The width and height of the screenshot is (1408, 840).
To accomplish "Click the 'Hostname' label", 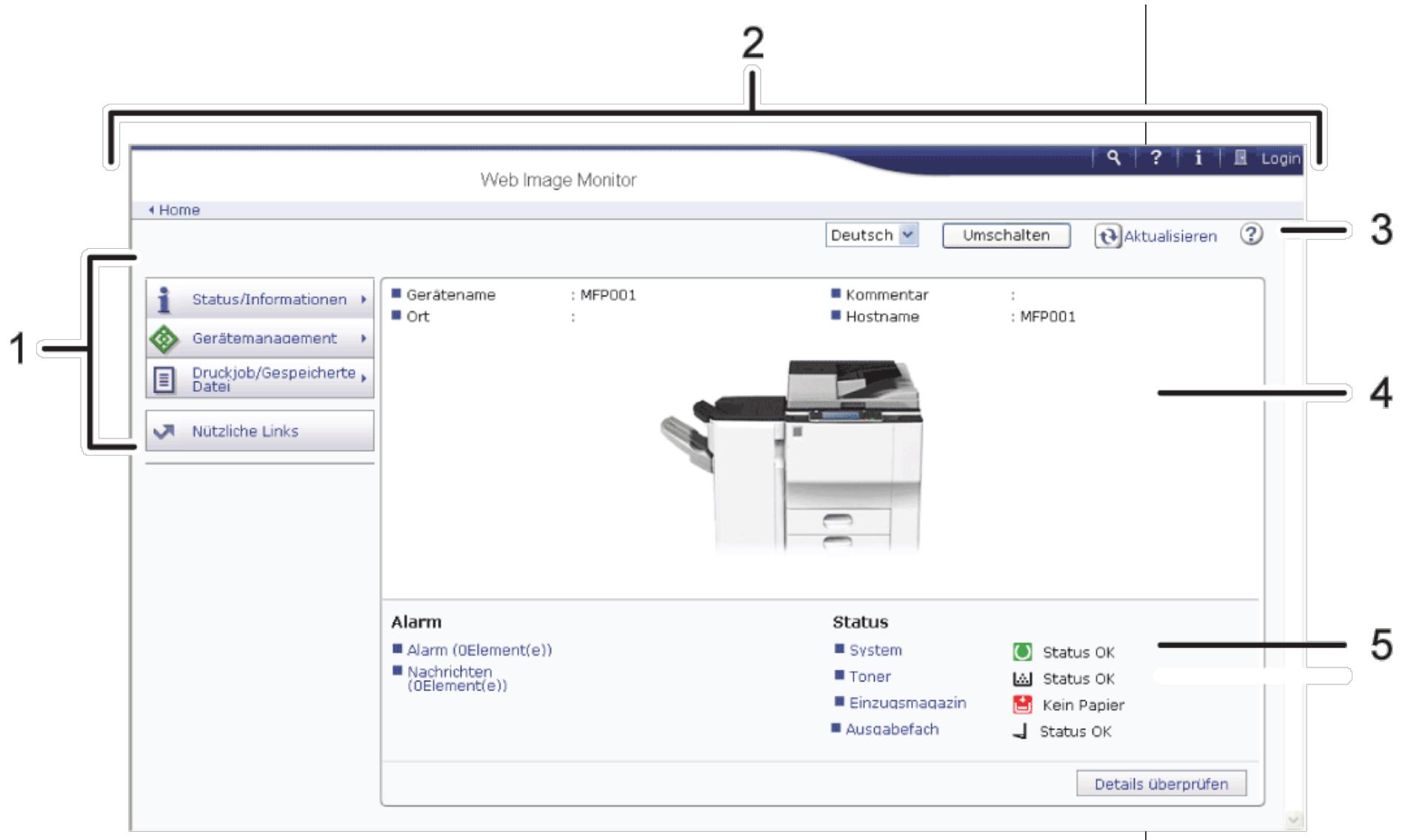I will (x=882, y=317).
